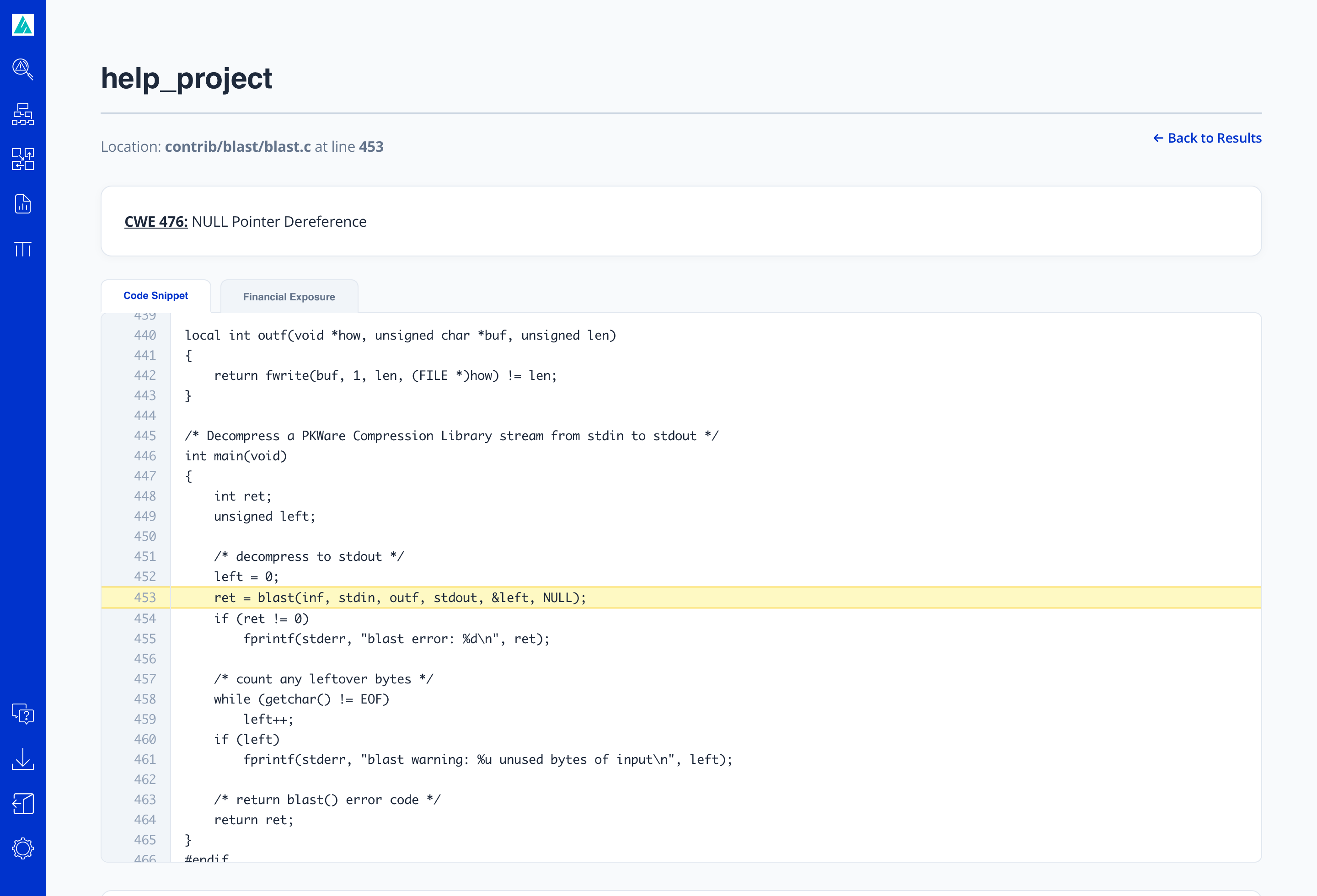The image size is (1317, 896).
Task: Click the 'return ret;' code line
Action: 253,820
